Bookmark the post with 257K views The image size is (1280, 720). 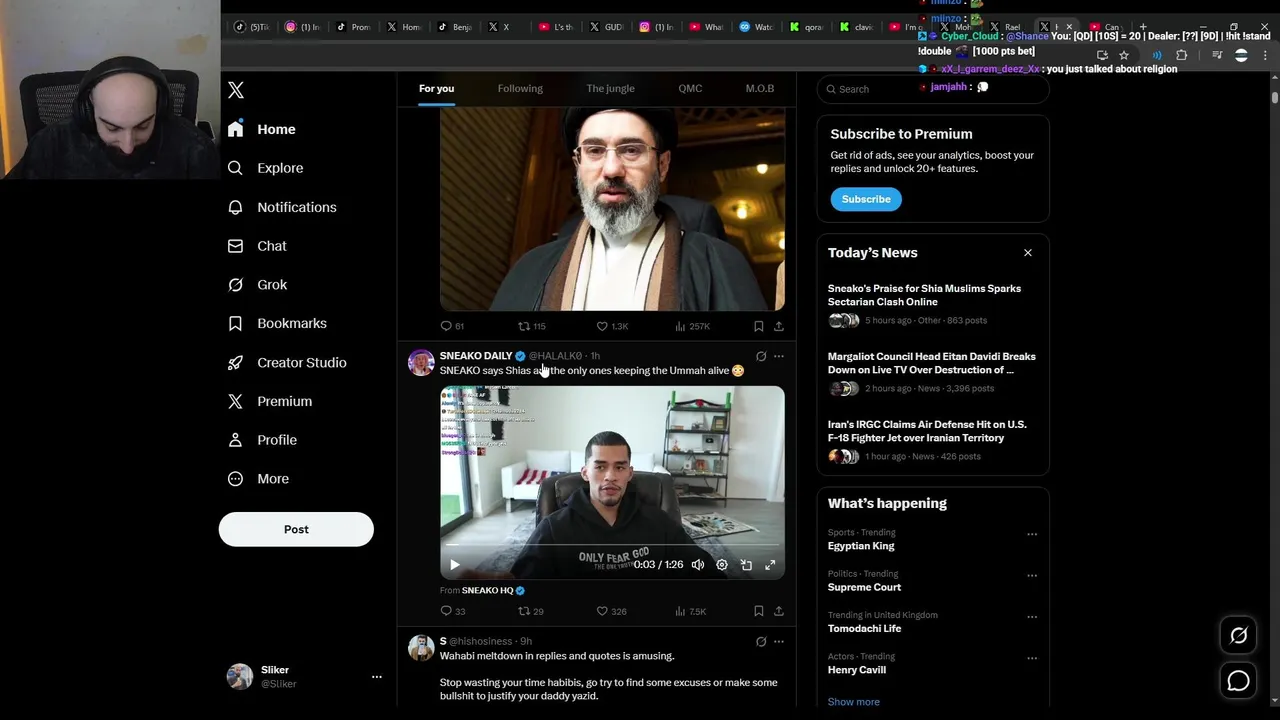pos(759,326)
